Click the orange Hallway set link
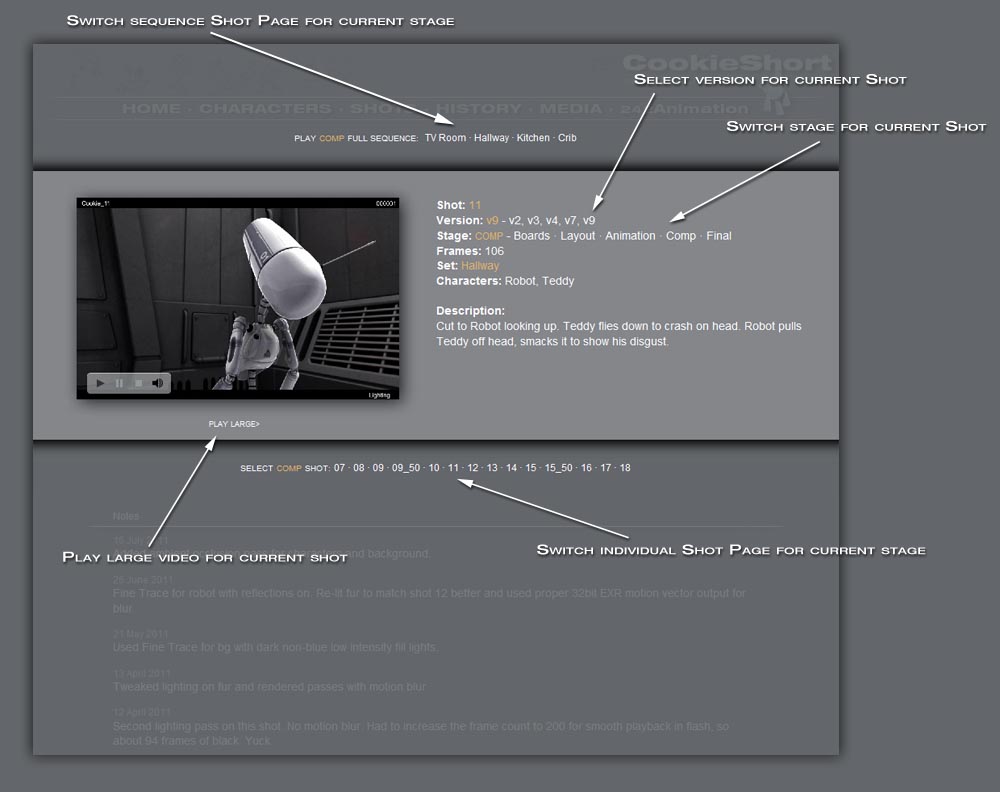 coord(480,266)
